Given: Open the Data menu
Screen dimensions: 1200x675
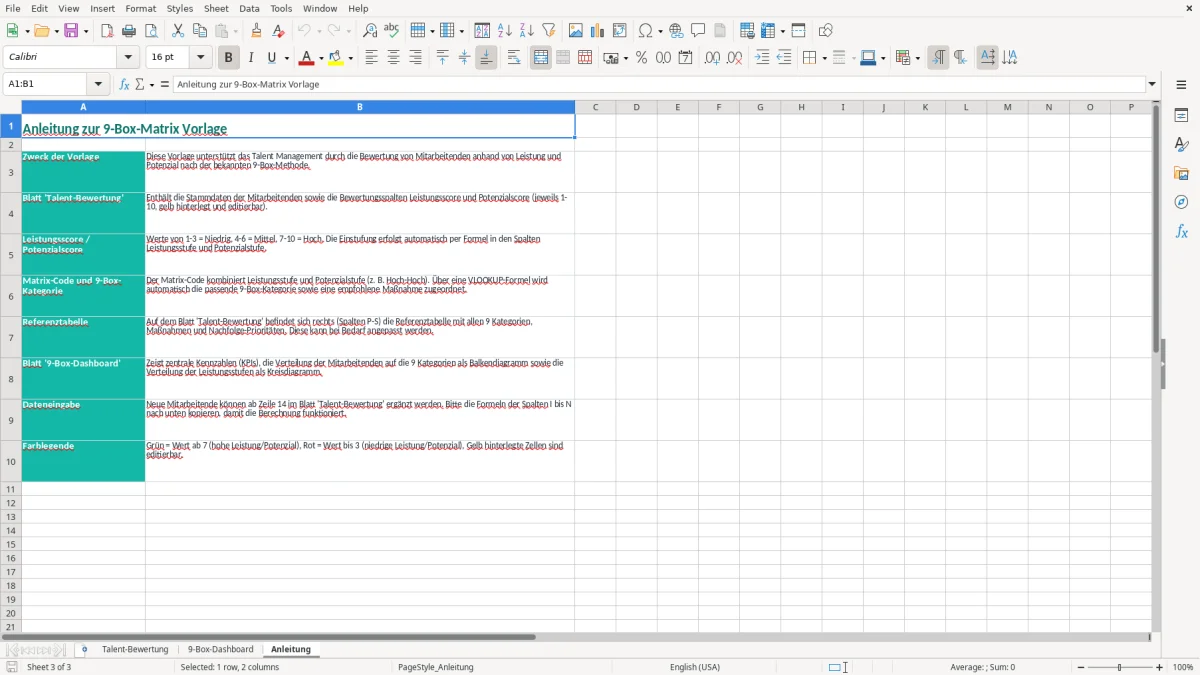Looking at the screenshot, I should (249, 8).
